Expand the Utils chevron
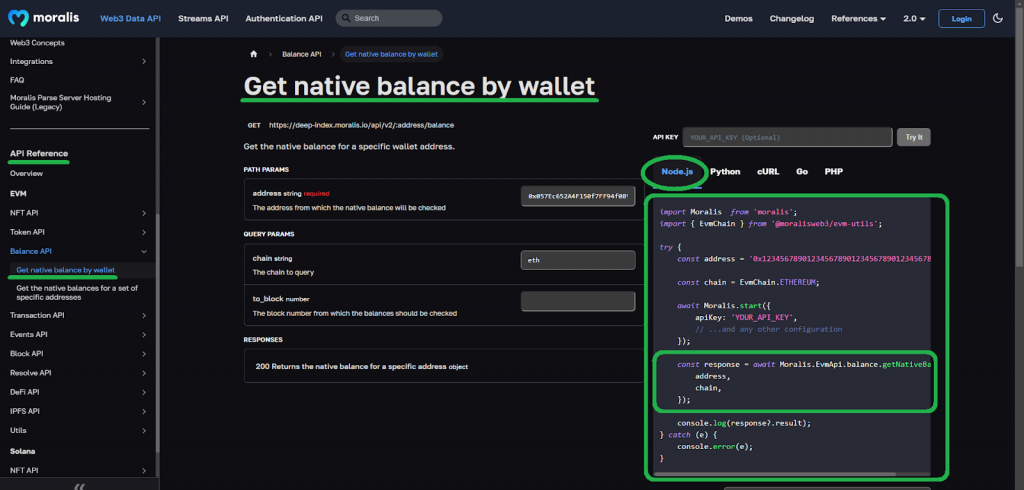The height and width of the screenshot is (490, 1024). (x=144, y=431)
